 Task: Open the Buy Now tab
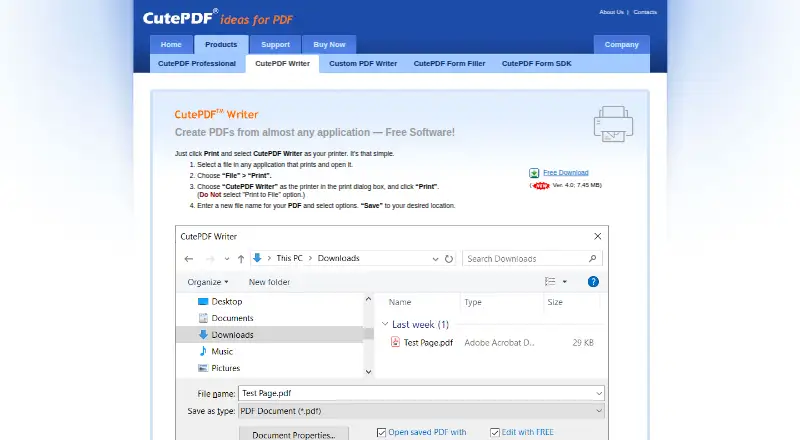point(329,44)
